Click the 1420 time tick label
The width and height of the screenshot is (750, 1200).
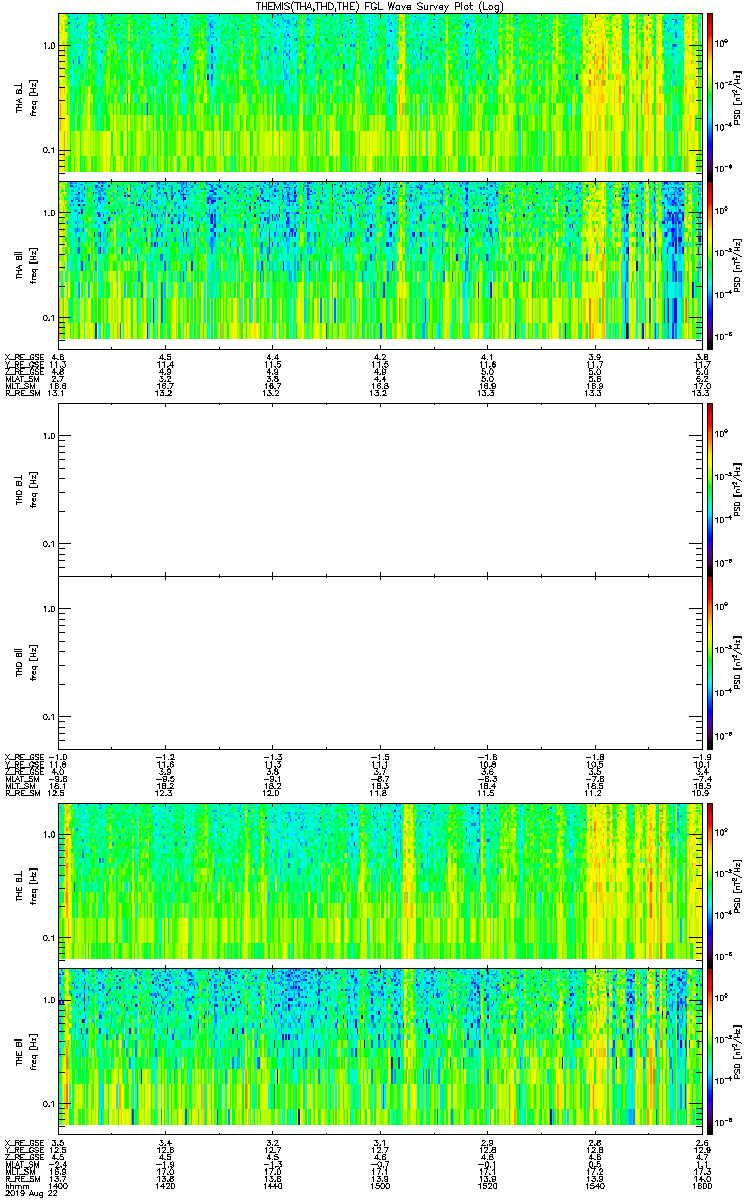[167, 1184]
